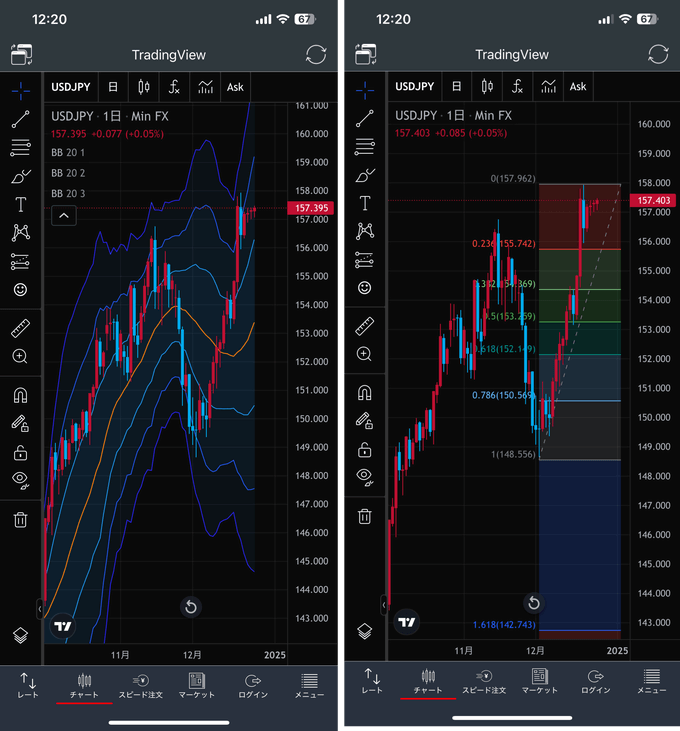Switch Ask price setting in left chart

235,87
